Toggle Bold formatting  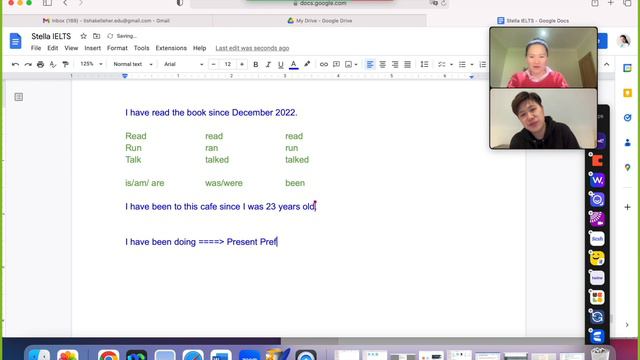(x=256, y=64)
